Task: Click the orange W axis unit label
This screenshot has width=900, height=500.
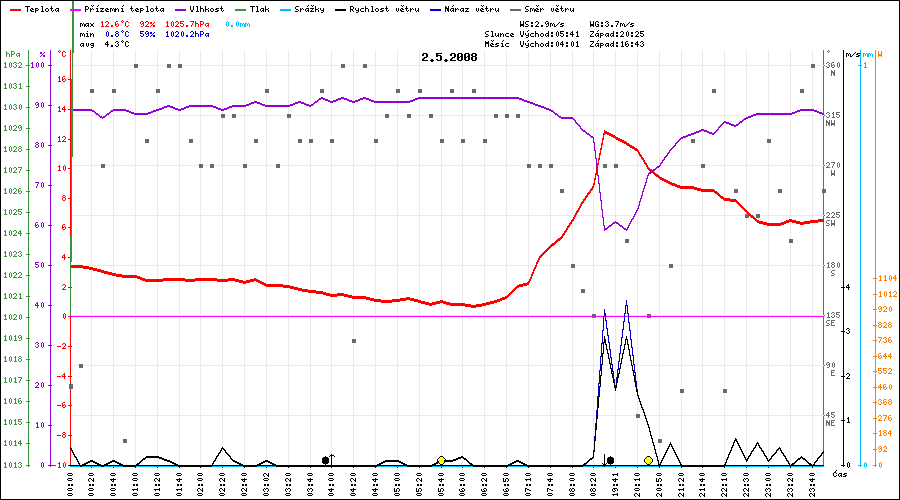Action: click(879, 55)
